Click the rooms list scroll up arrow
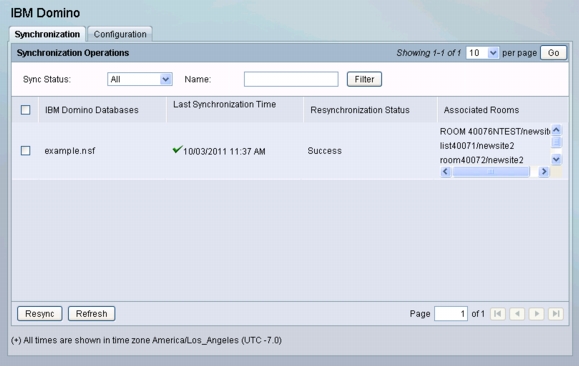579x367 pixels. coord(556,130)
